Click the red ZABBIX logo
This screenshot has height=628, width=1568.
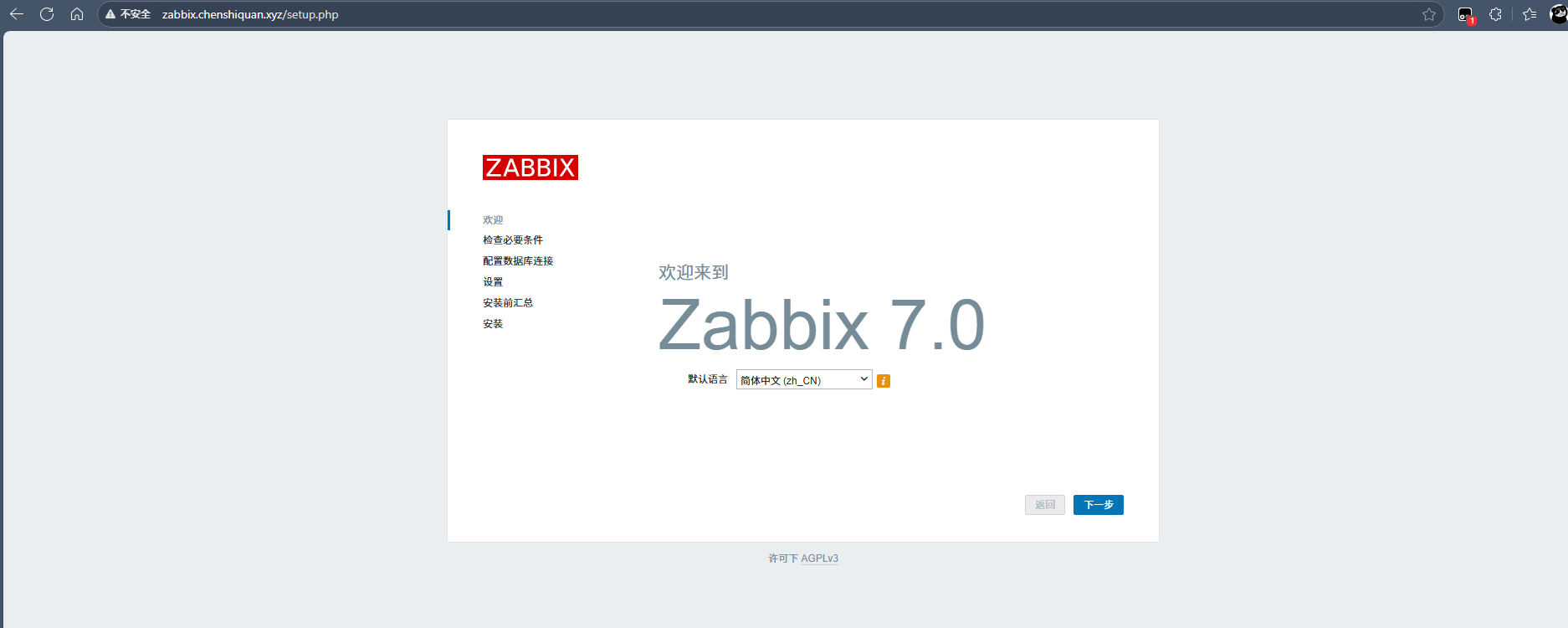pyautogui.click(x=530, y=167)
